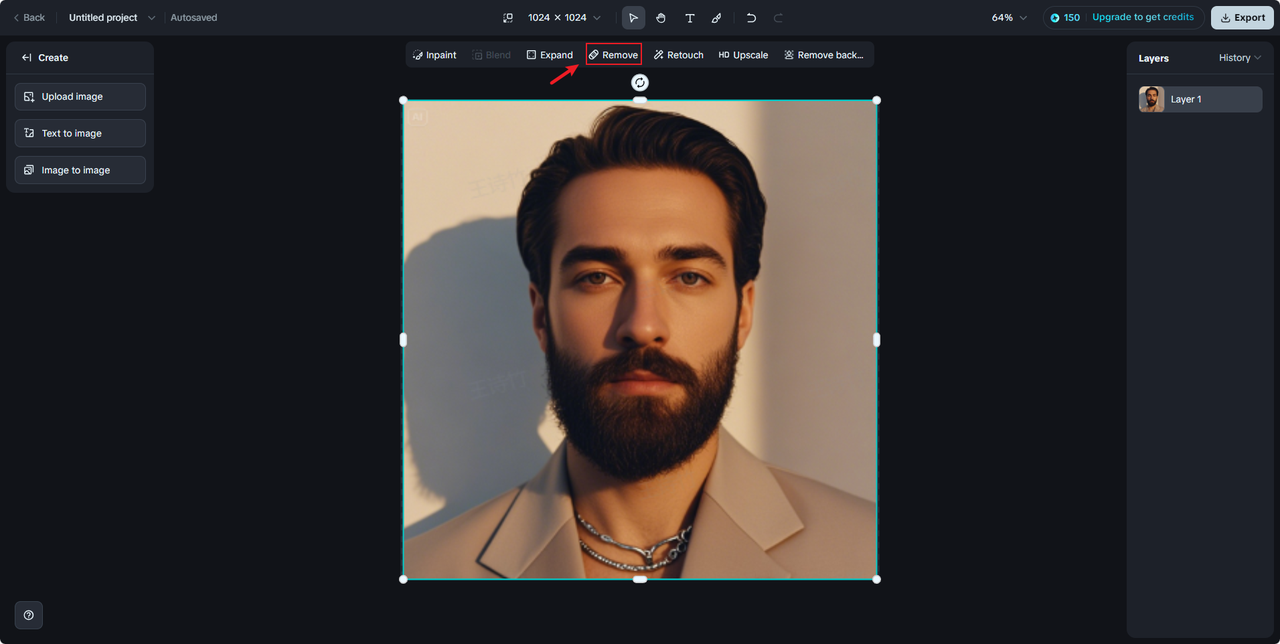
Task: Choose Text to image option
Action: pos(80,133)
